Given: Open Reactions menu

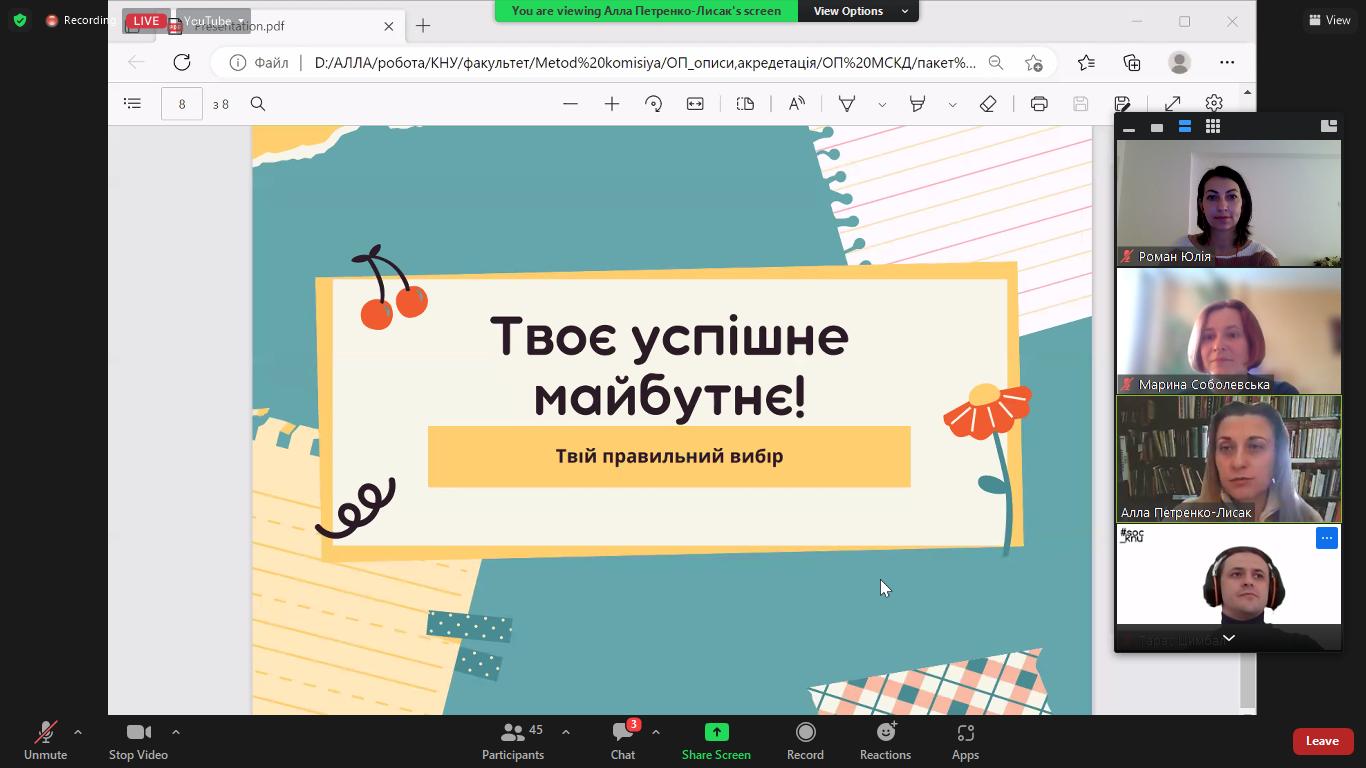Looking at the screenshot, I should (885, 742).
